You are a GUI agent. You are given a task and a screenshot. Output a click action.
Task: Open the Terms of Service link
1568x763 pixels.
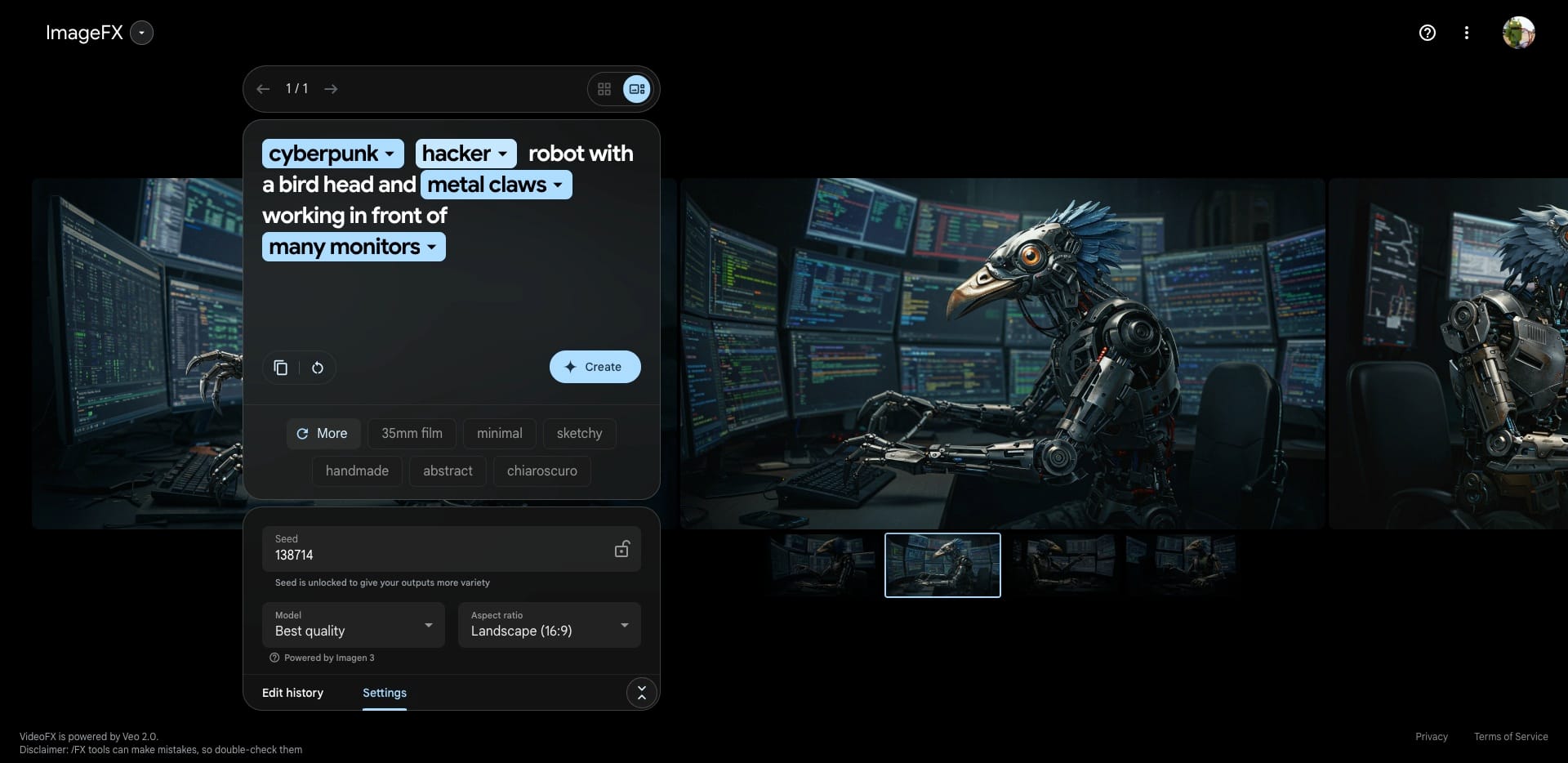pyautogui.click(x=1511, y=737)
